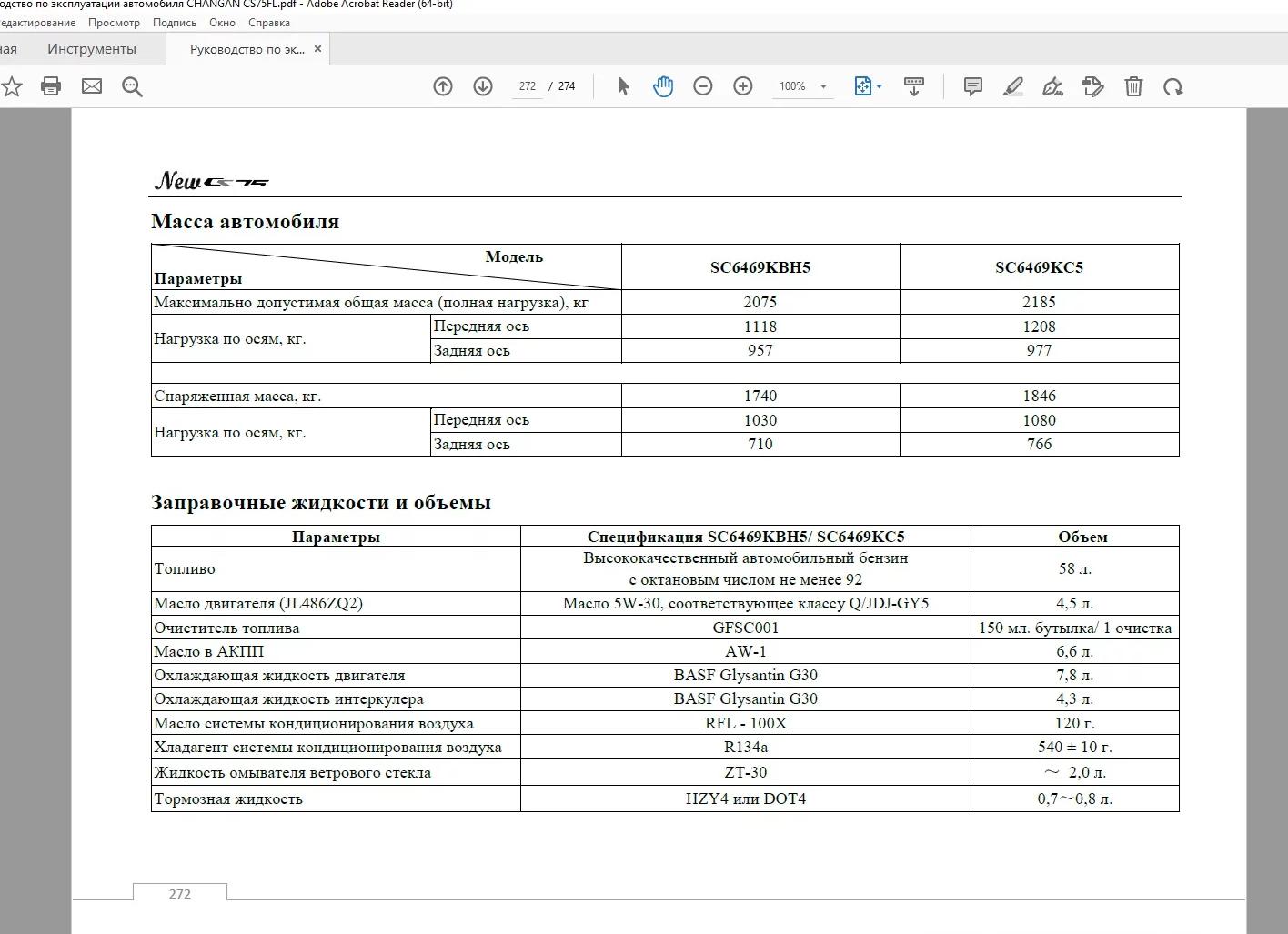This screenshot has width=1288, height=934.
Task: Select the arrow Selection tool
Action: (623, 86)
